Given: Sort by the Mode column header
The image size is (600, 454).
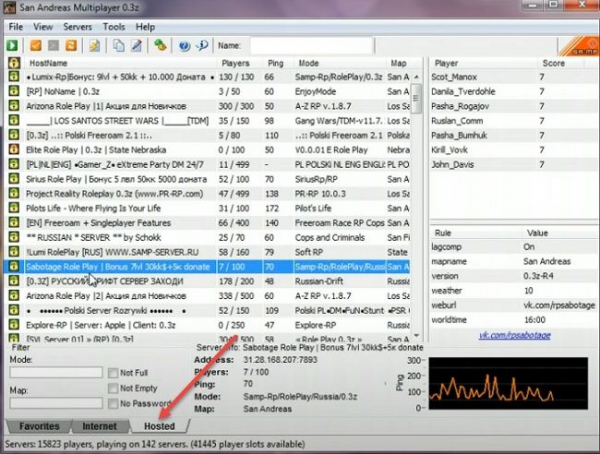Looking at the screenshot, I should click(339, 63).
